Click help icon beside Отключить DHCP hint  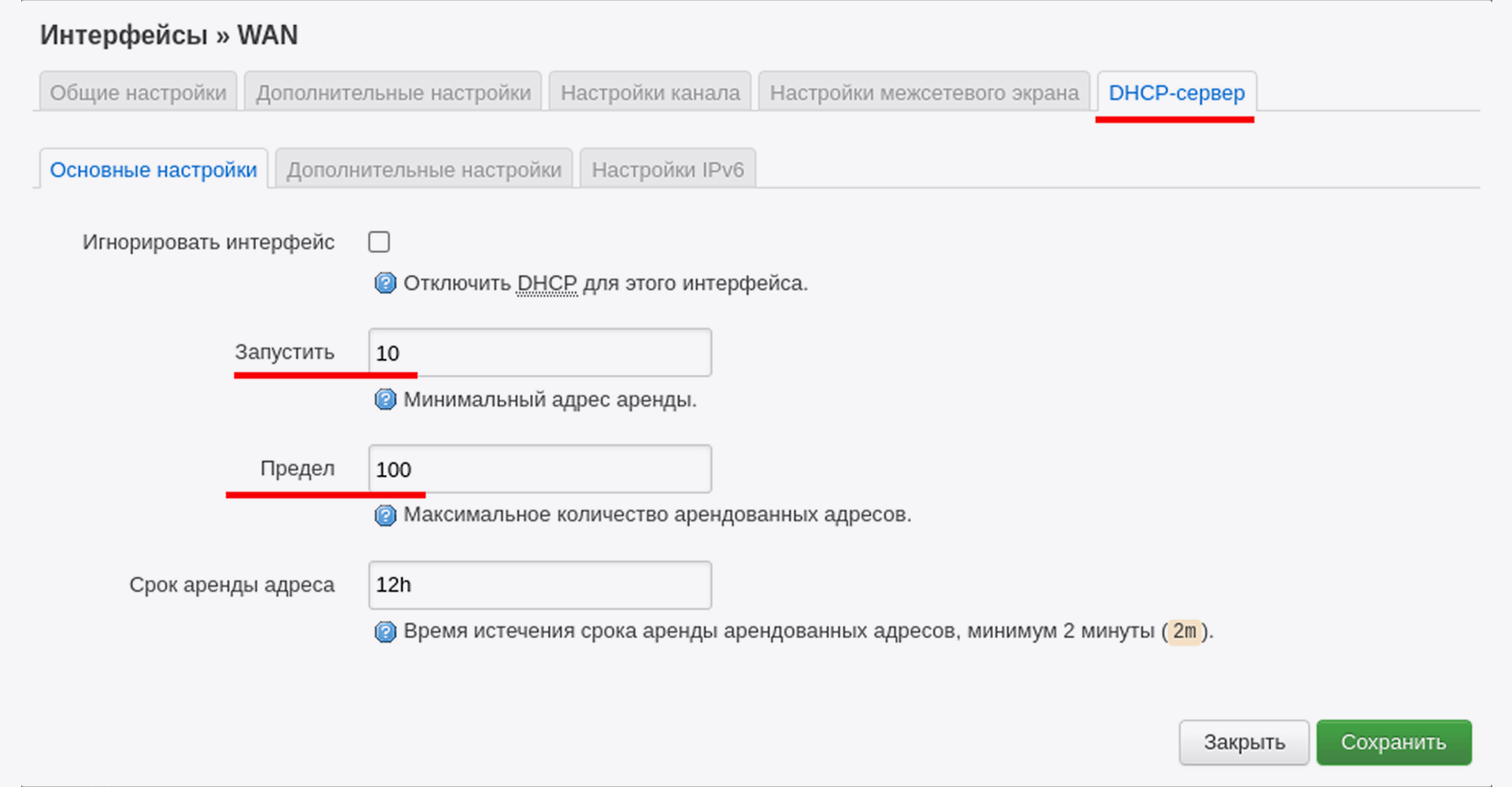coord(385,283)
